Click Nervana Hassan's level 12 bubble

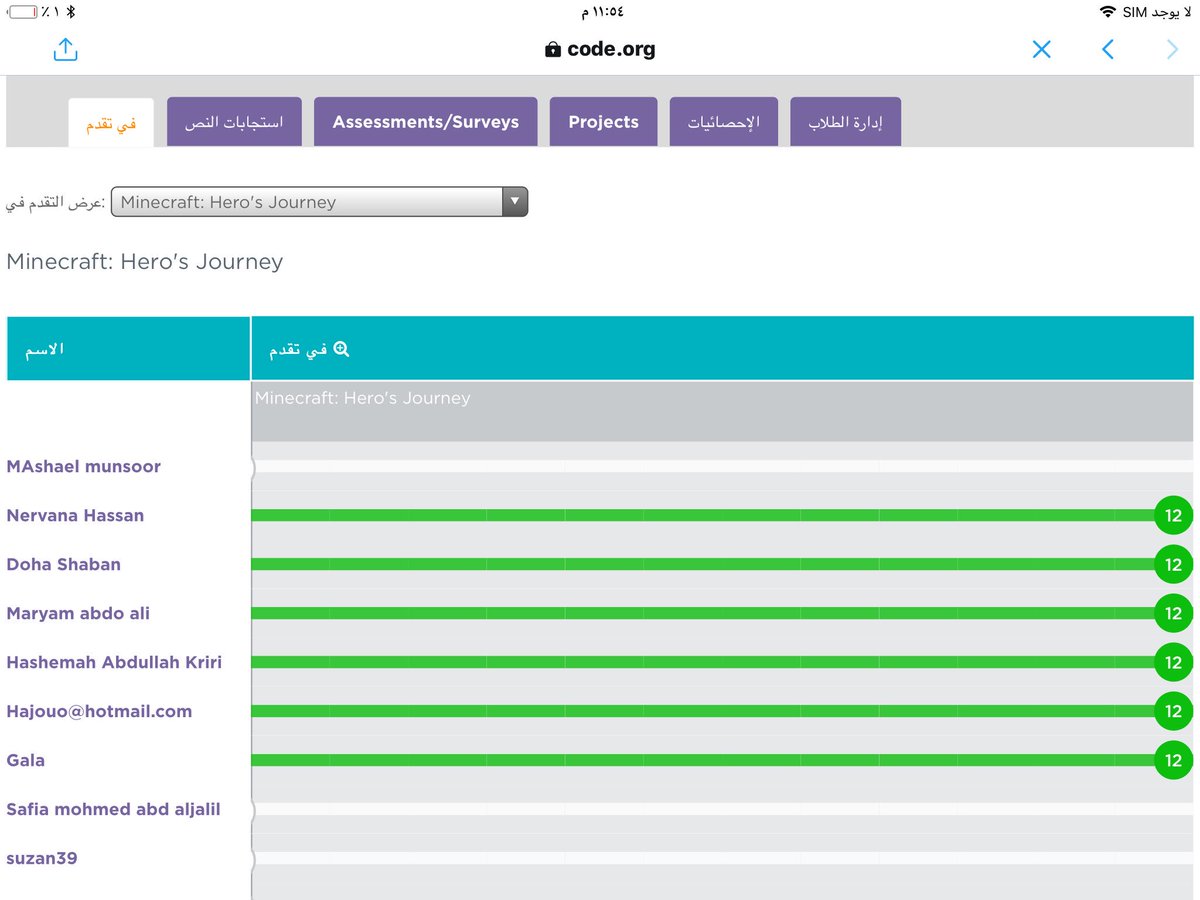pos(1173,515)
